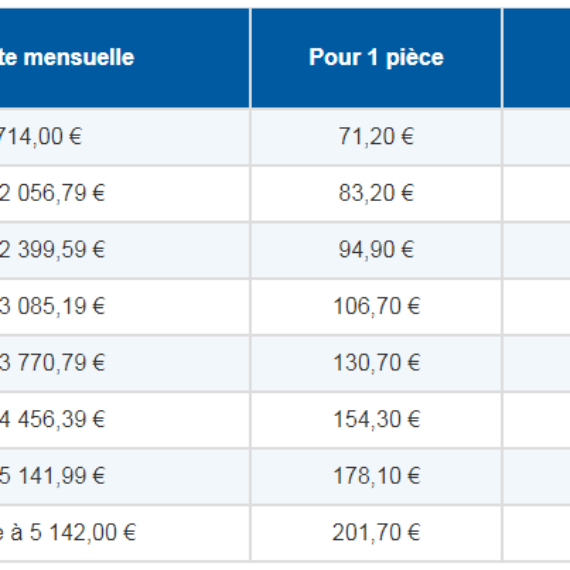Select the 106,70 € price cell

(376, 306)
